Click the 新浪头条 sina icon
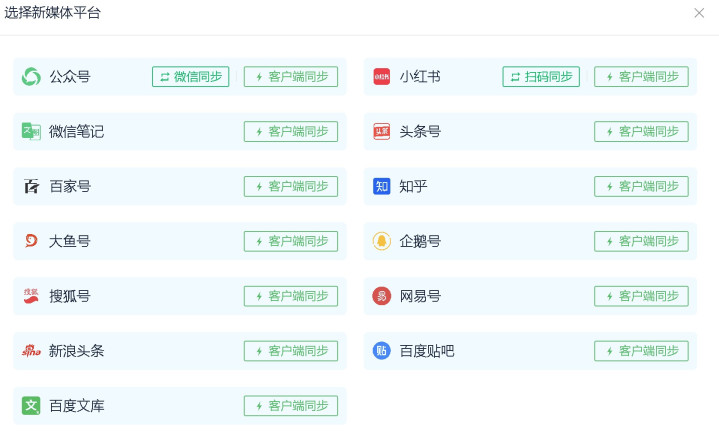The width and height of the screenshot is (719, 441). 31,351
